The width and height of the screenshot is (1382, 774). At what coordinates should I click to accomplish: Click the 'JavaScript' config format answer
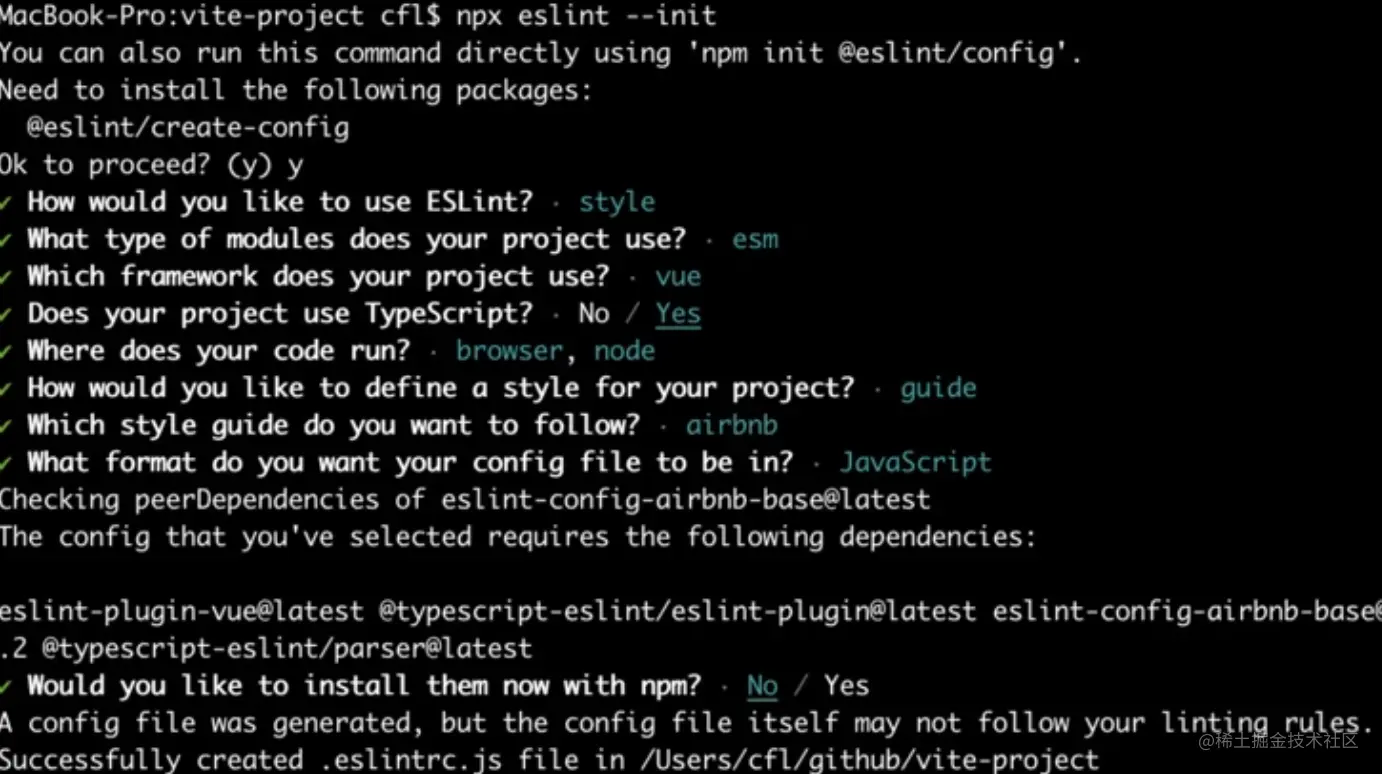pos(915,462)
